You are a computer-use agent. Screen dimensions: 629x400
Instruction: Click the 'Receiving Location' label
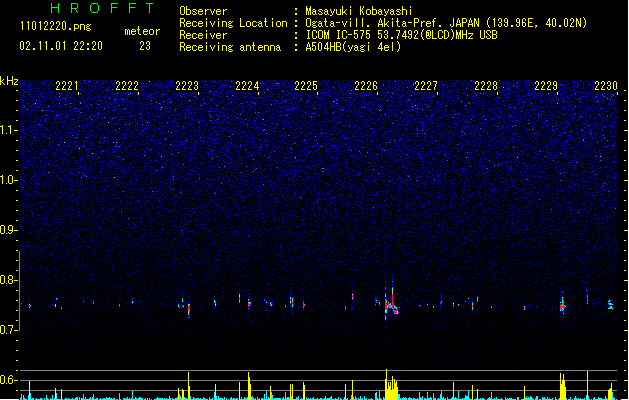pyautogui.click(x=233, y=23)
